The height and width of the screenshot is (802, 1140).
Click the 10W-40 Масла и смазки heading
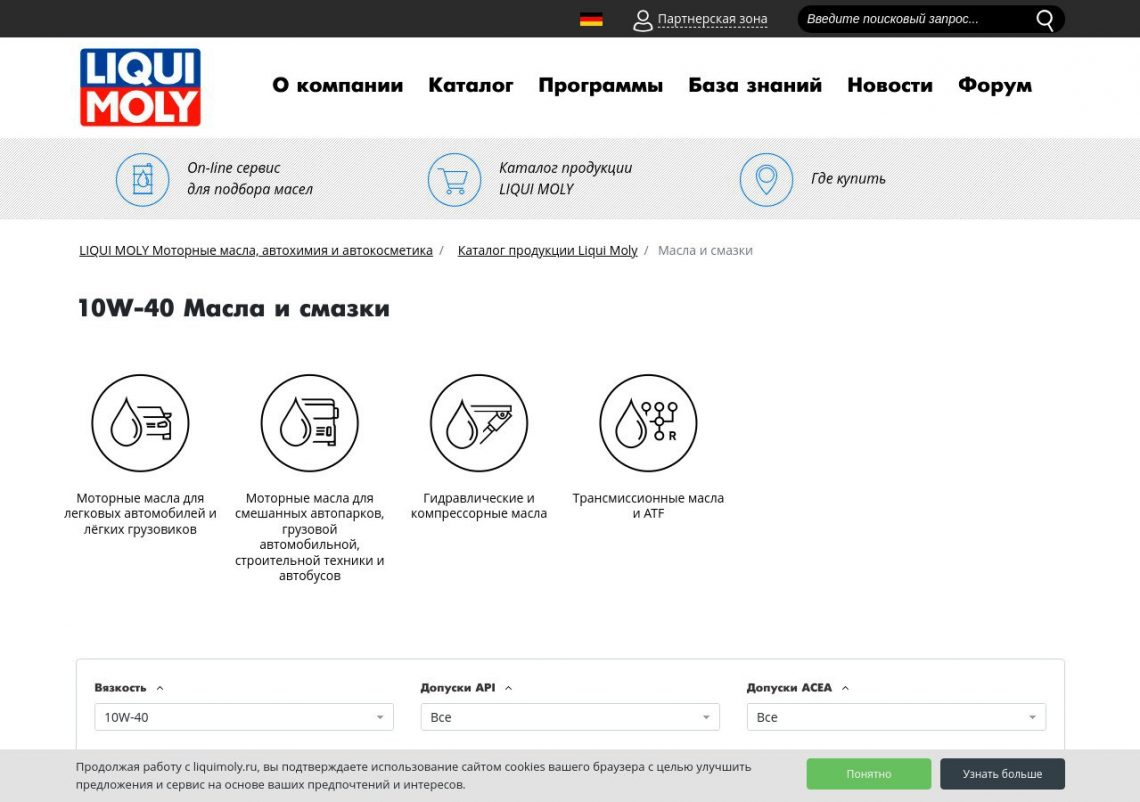pos(233,308)
